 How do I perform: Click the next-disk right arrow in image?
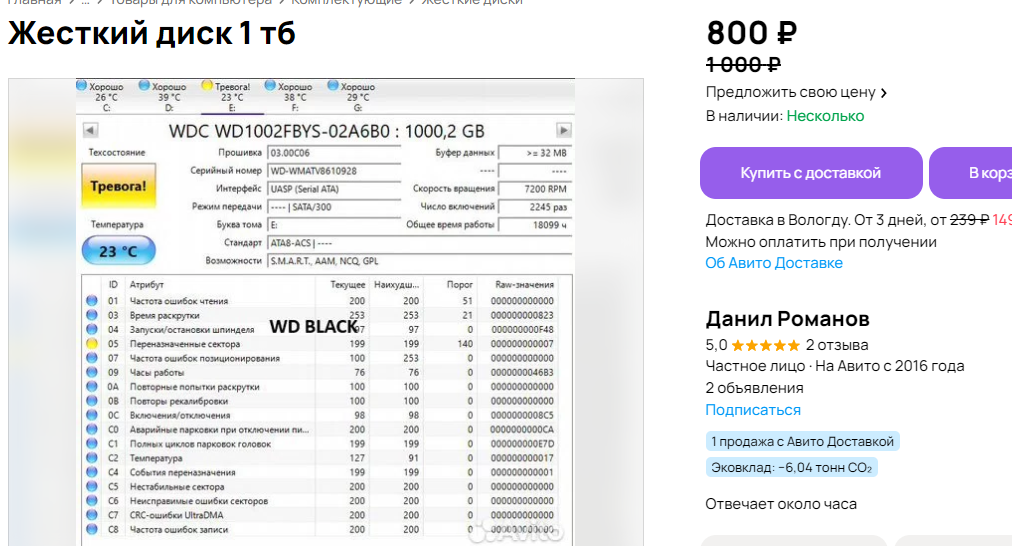coord(563,130)
